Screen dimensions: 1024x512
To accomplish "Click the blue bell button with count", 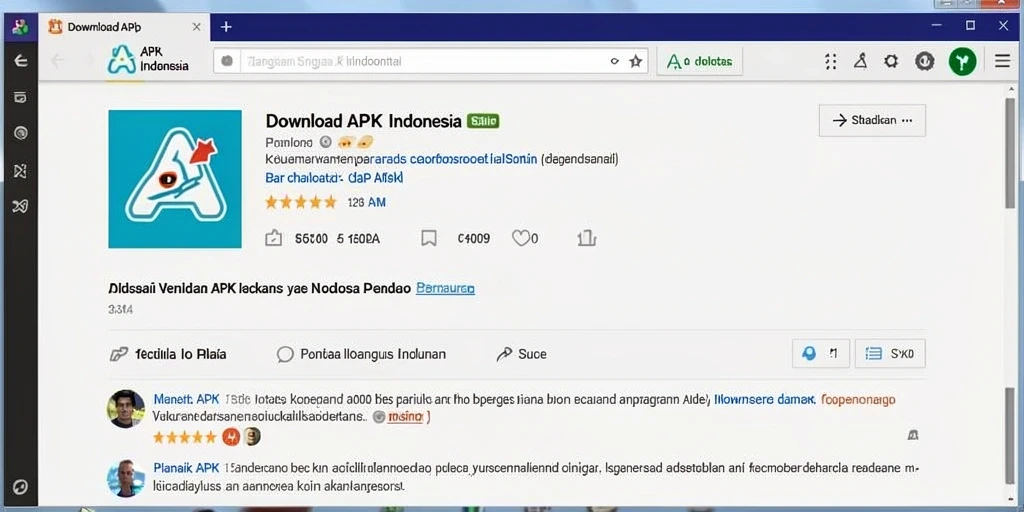I will (820, 353).
